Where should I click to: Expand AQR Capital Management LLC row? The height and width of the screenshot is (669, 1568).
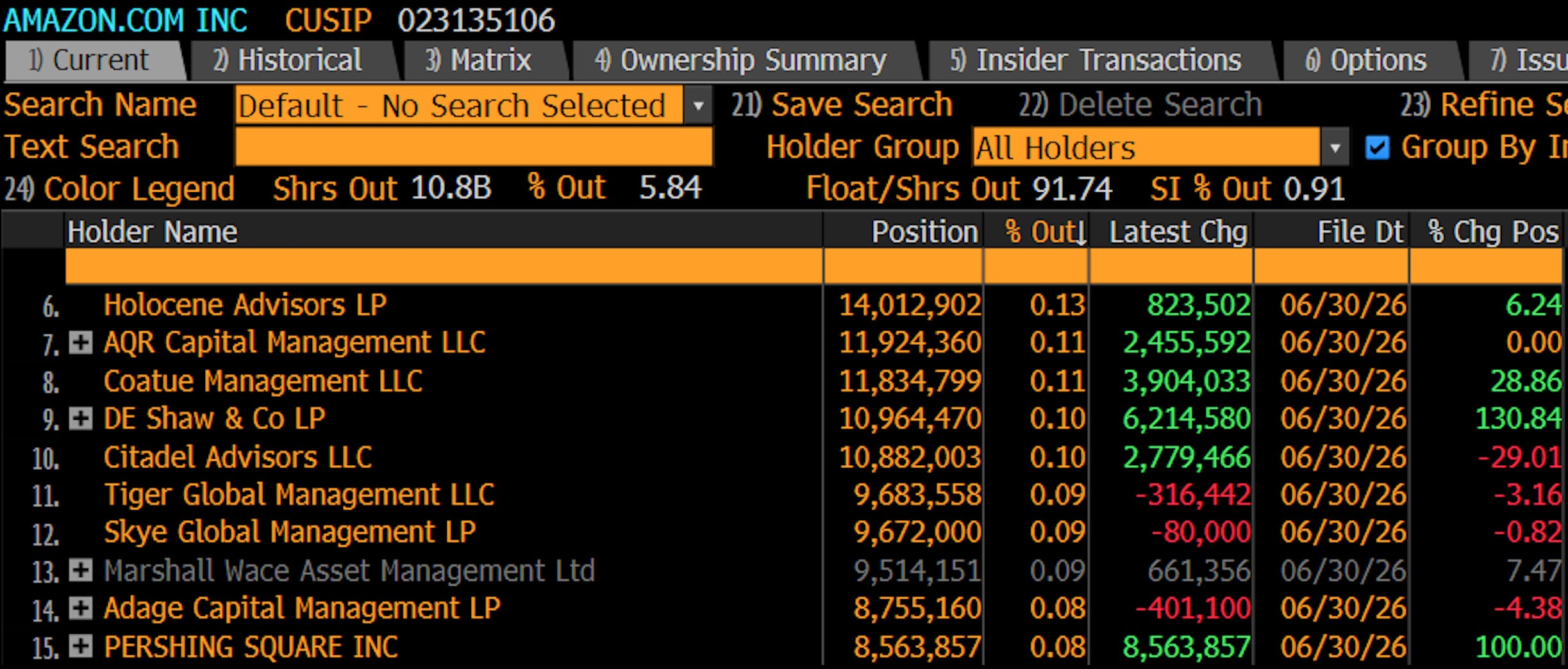click(x=81, y=342)
